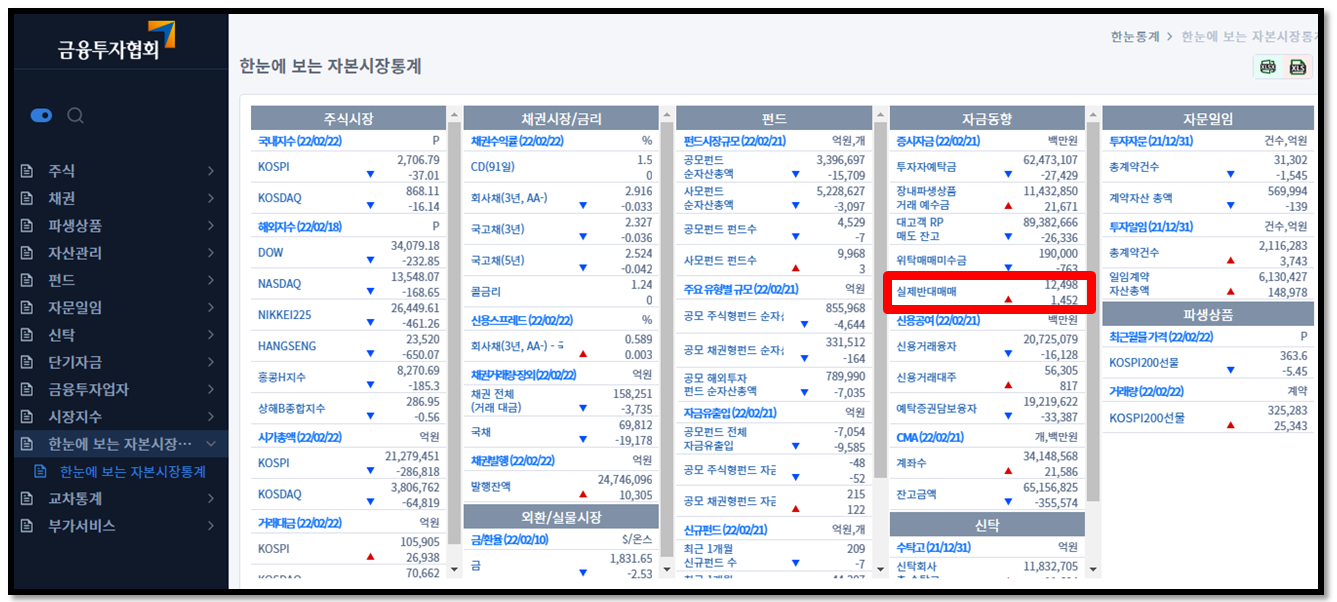Click 증시자금 (22/02/21) section link
The height and width of the screenshot is (602, 1337).
[x=937, y=141]
